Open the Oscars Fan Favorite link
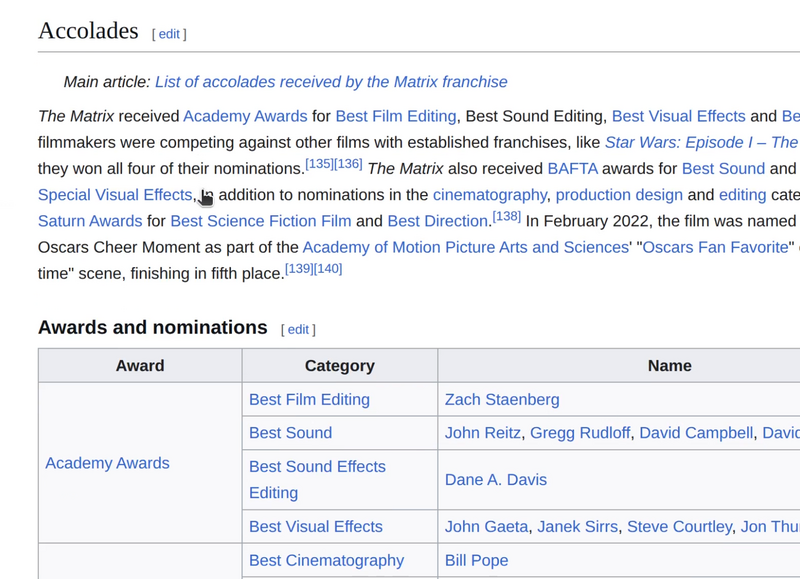The image size is (800, 579). click(x=715, y=247)
